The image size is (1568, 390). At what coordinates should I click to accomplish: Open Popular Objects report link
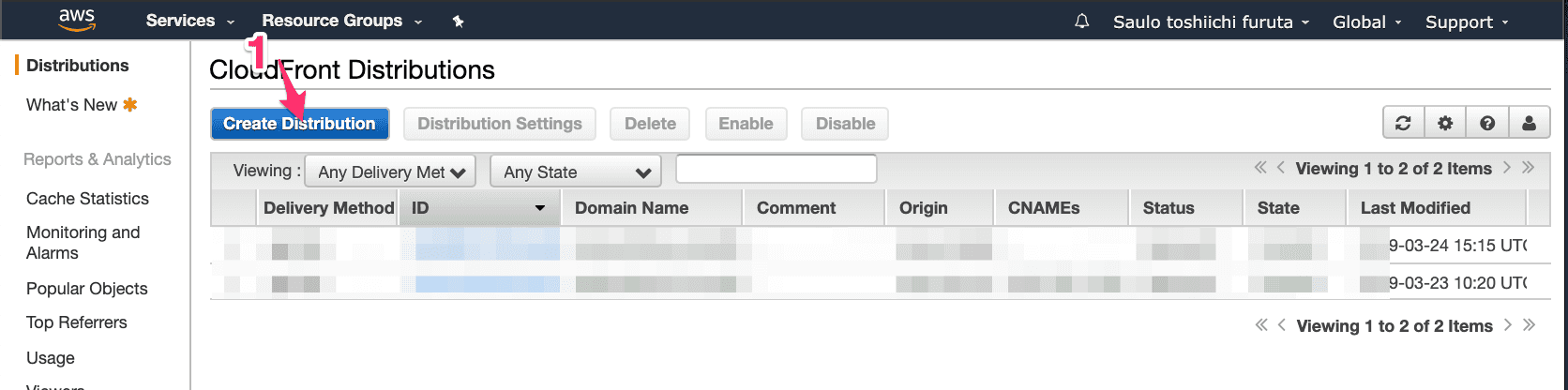[87, 289]
